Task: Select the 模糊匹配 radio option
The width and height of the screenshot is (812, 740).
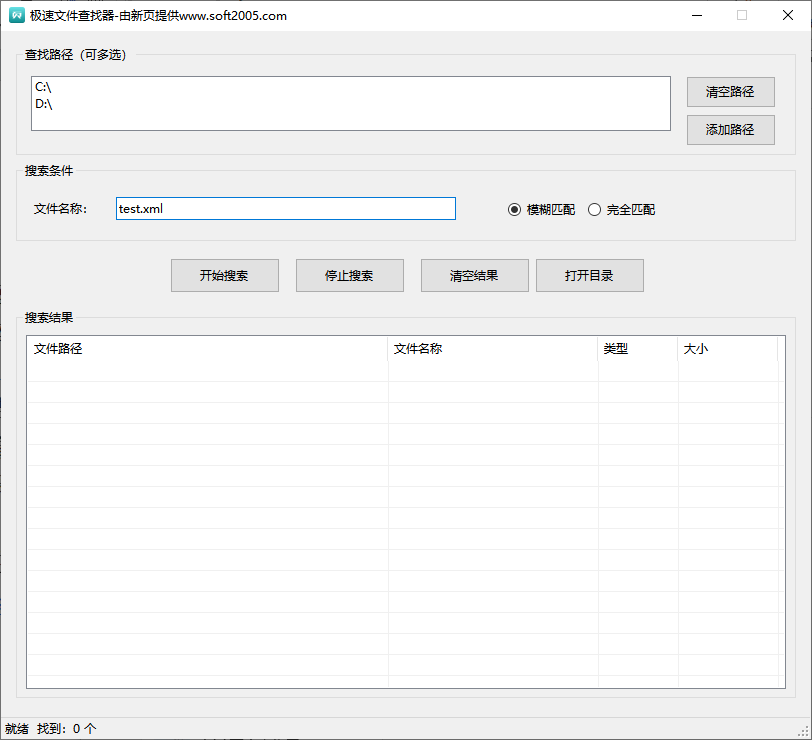Action: click(x=515, y=210)
